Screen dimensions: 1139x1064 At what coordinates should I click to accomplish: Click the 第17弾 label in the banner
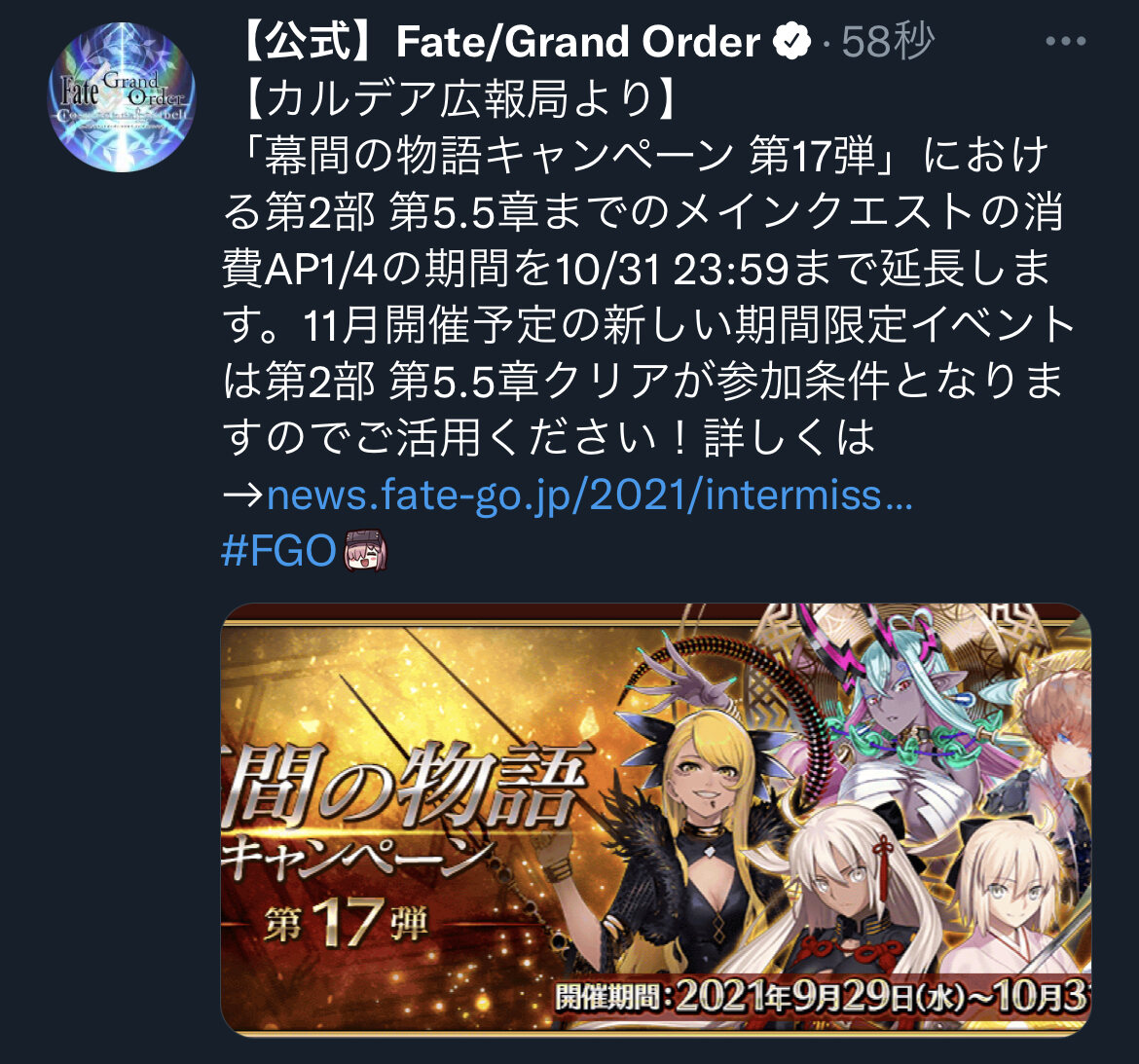[348, 923]
